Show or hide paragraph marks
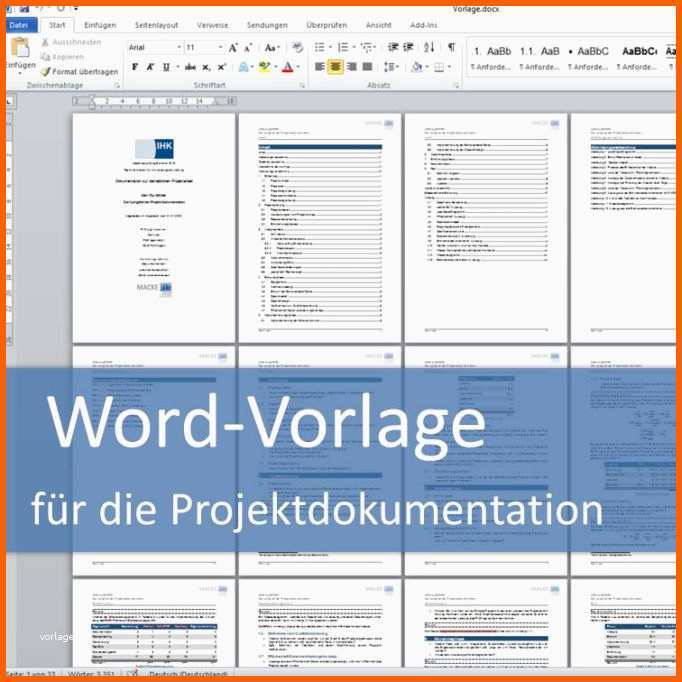This screenshot has height=682, width=682. pos(451,47)
